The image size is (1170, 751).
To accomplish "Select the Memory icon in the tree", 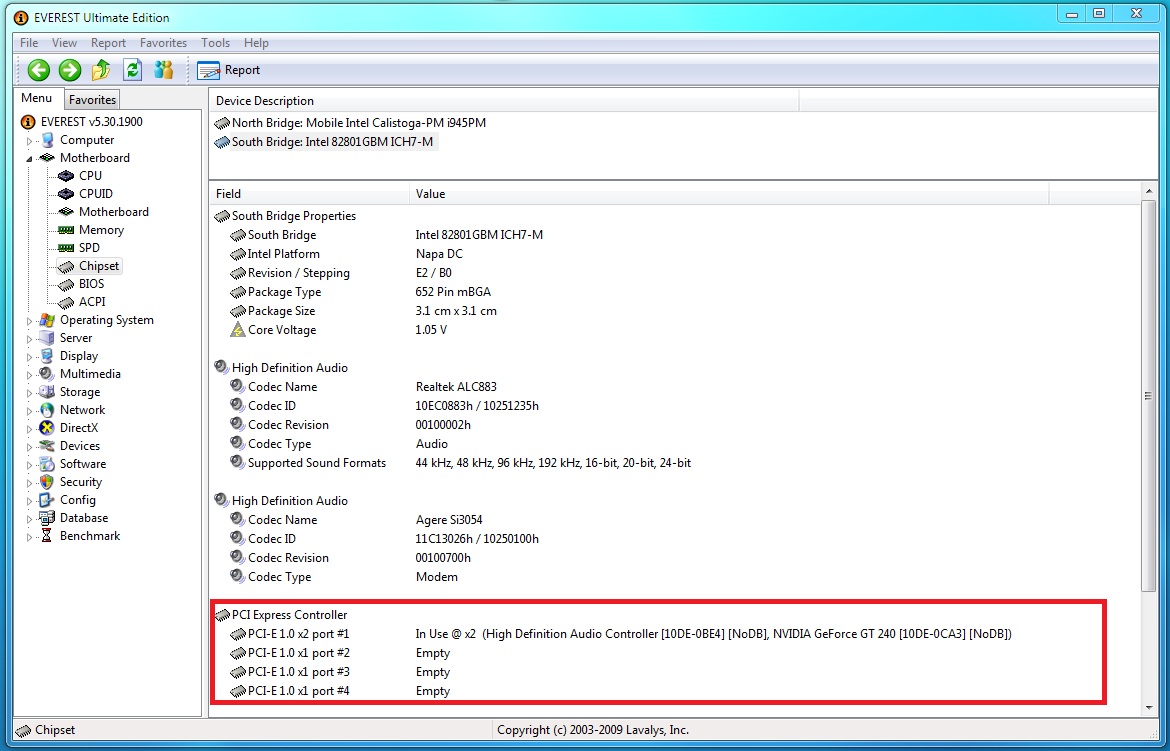I will click(66, 230).
